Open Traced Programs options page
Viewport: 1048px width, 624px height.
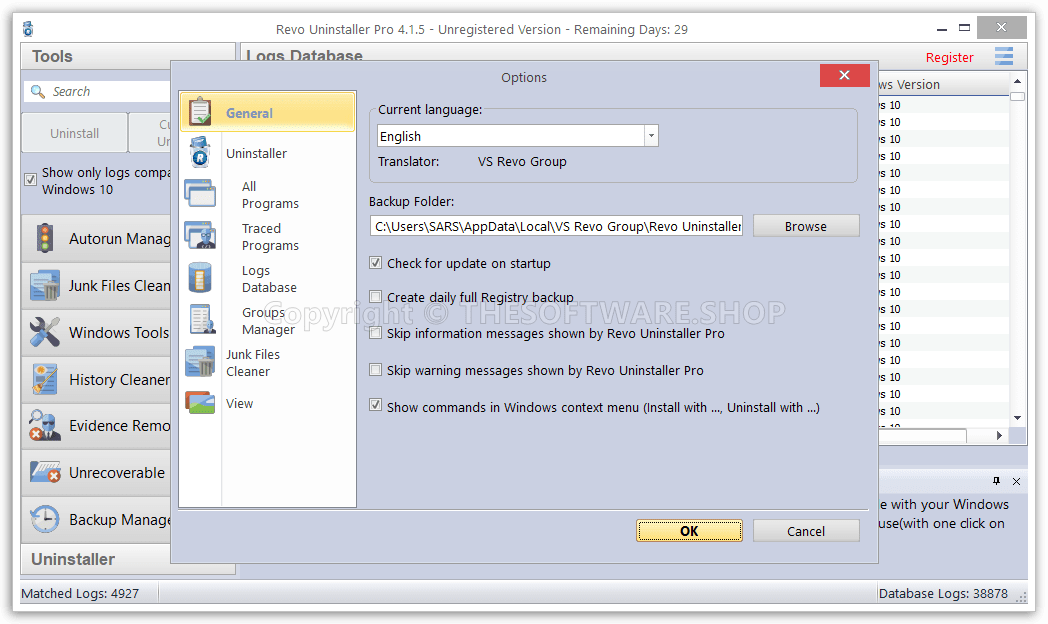point(270,237)
